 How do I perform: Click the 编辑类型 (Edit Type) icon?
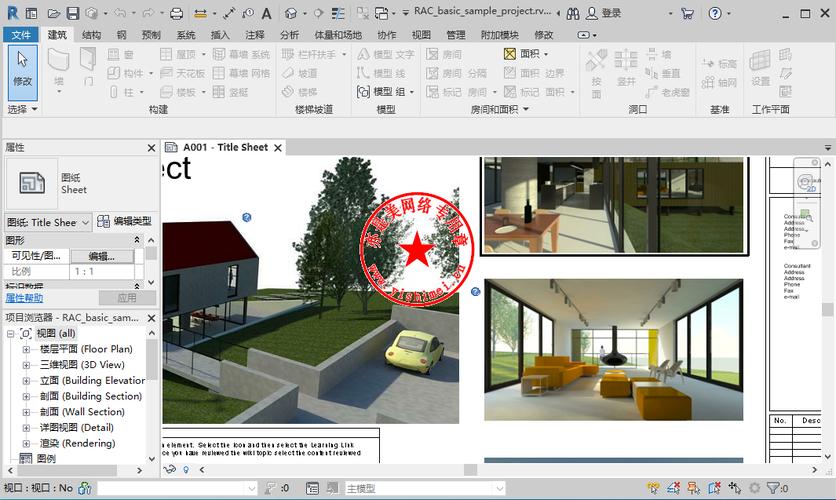(x=103, y=221)
